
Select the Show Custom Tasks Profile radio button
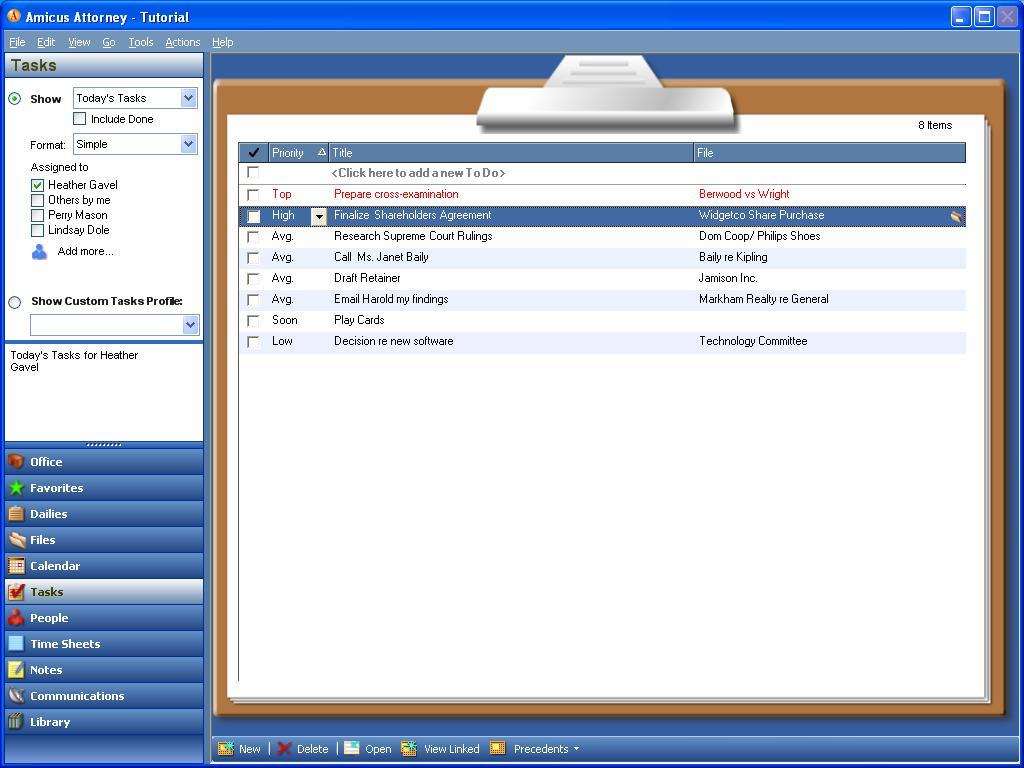click(14, 302)
